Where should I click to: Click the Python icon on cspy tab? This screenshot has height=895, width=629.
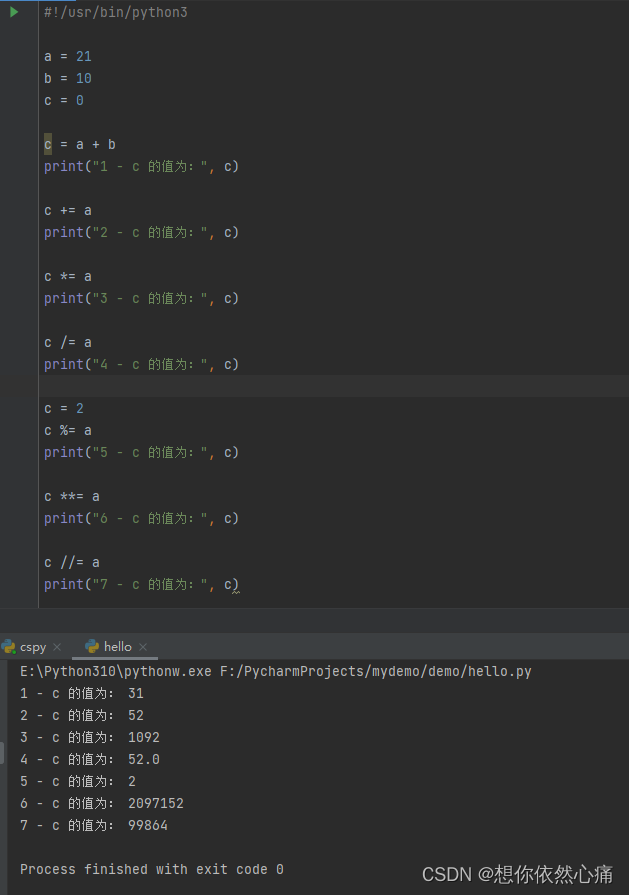[x=9, y=647]
